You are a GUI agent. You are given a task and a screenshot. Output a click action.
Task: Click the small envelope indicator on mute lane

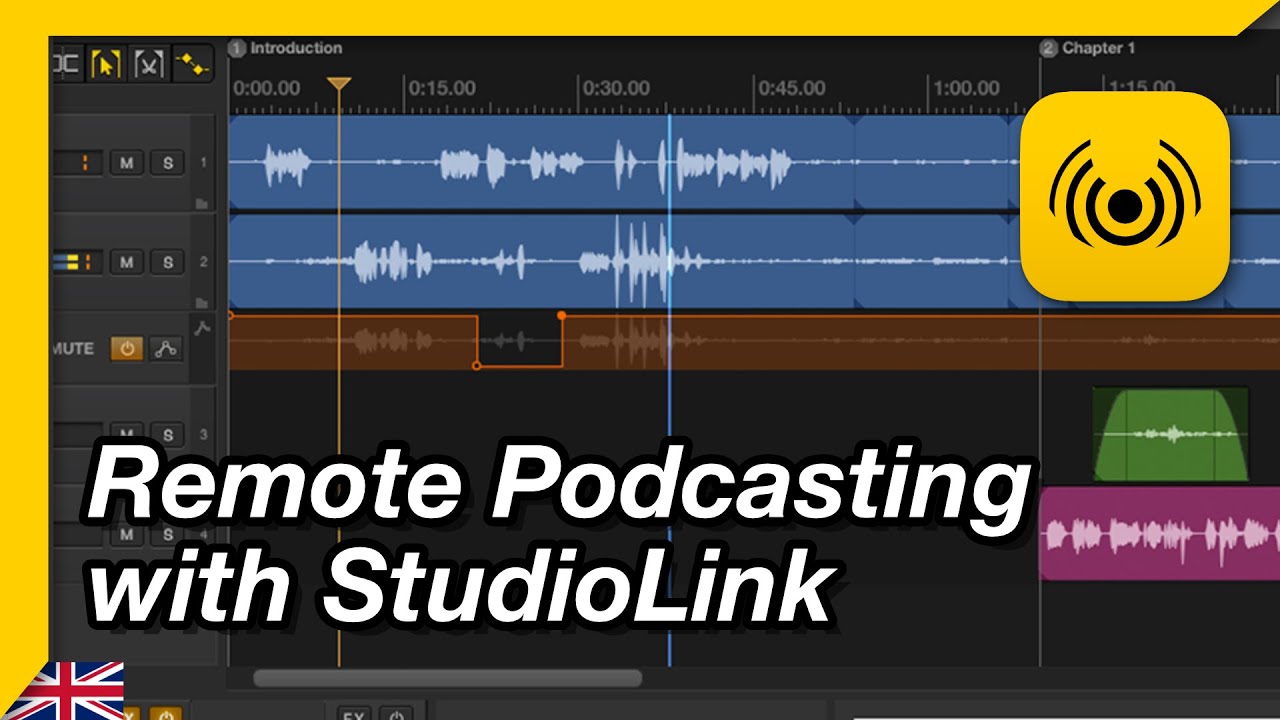(x=203, y=328)
